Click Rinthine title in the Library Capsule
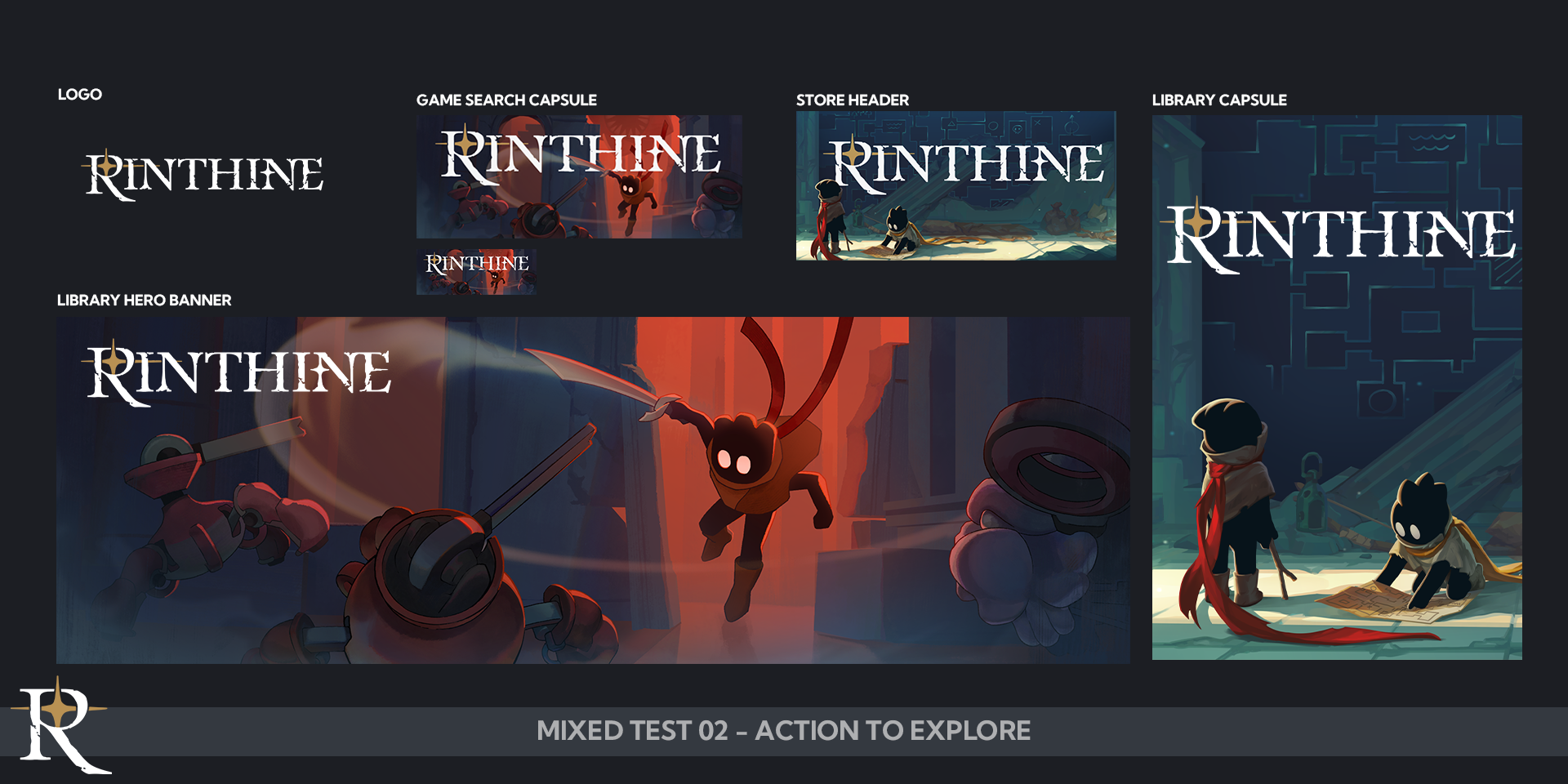The height and width of the screenshot is (784, 1568). point(1339,235)
